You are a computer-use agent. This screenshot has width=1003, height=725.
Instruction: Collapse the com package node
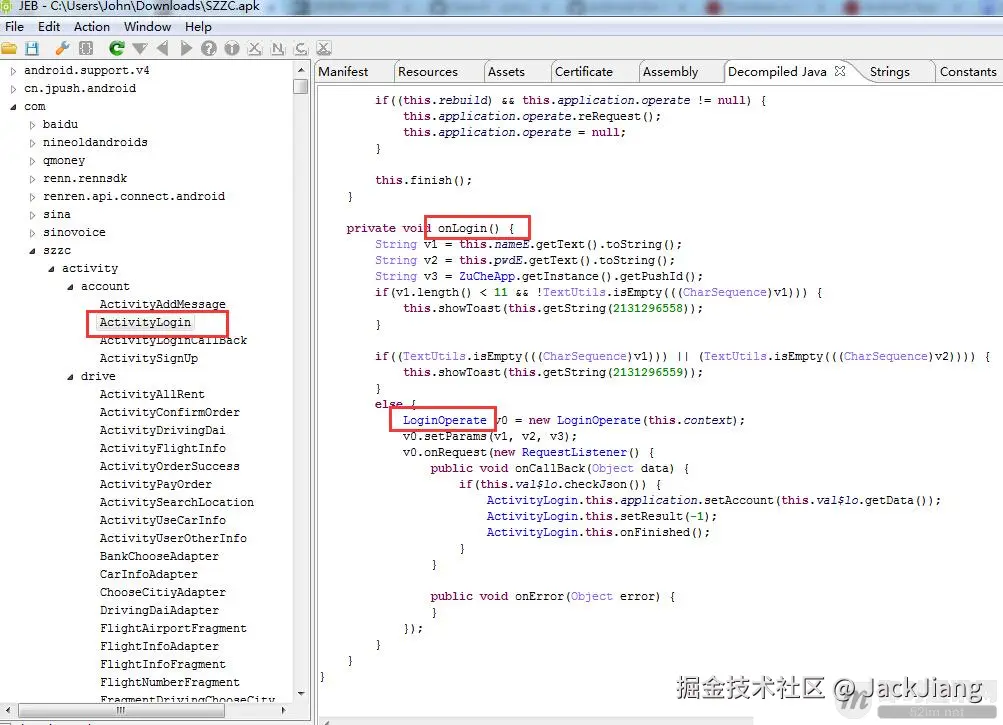coord(13,107)
